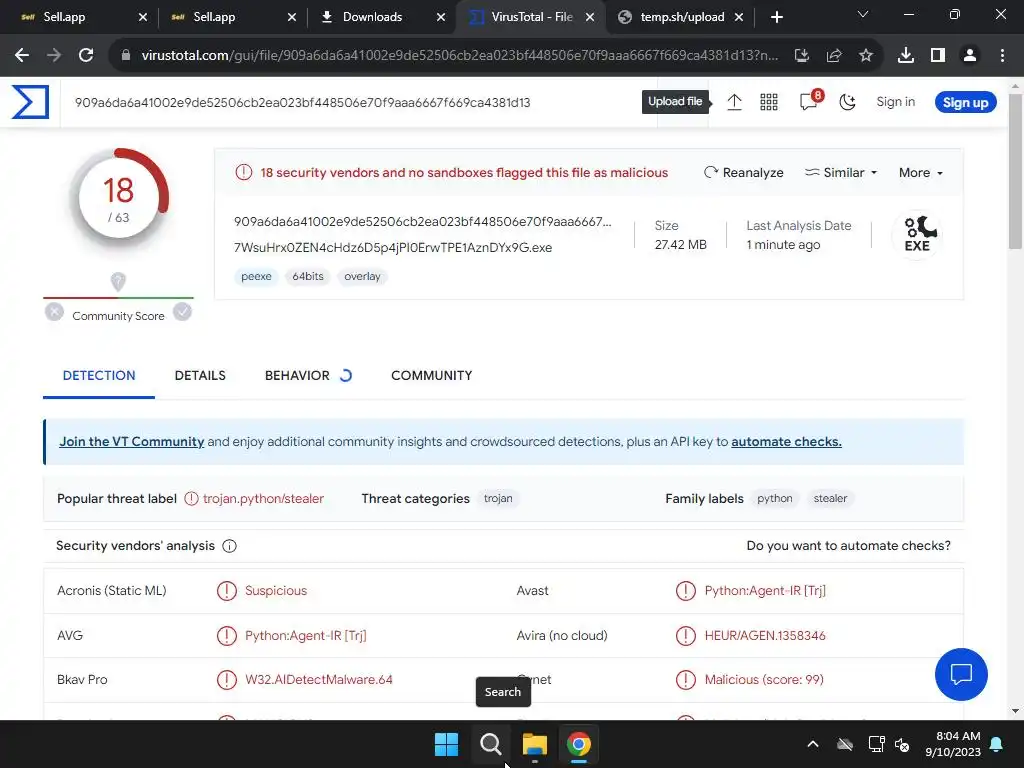Click the popular threat label trojan.python/stealer

[x=263, y=498]
